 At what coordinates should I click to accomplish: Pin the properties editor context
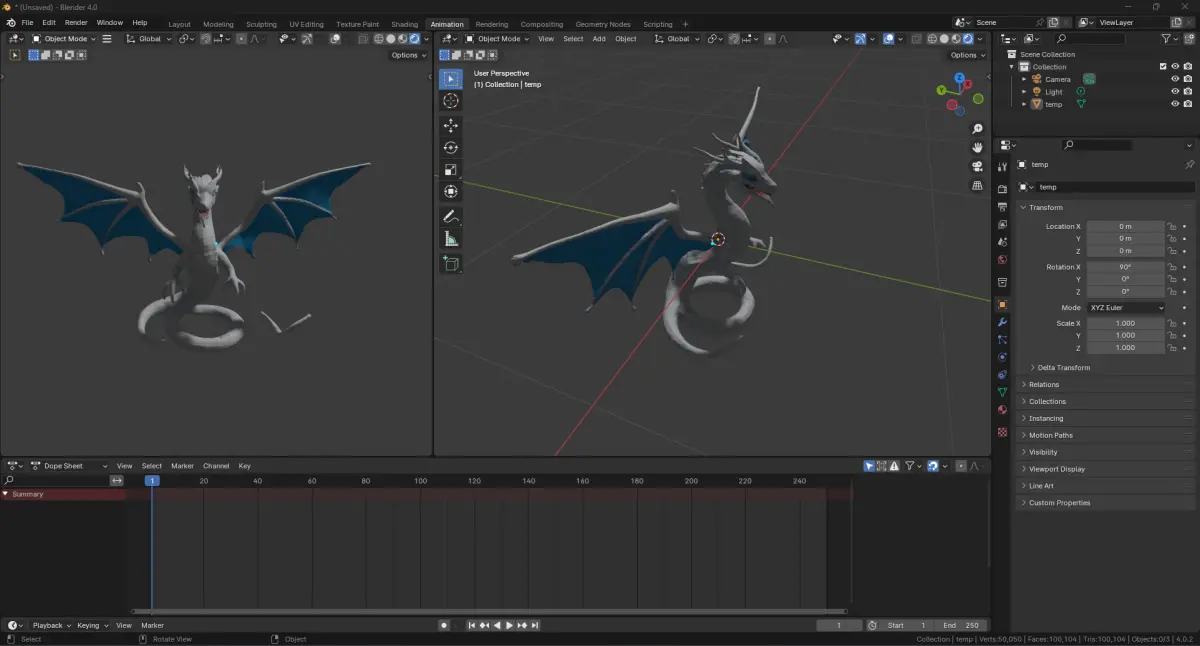[x=1189, y=164]
